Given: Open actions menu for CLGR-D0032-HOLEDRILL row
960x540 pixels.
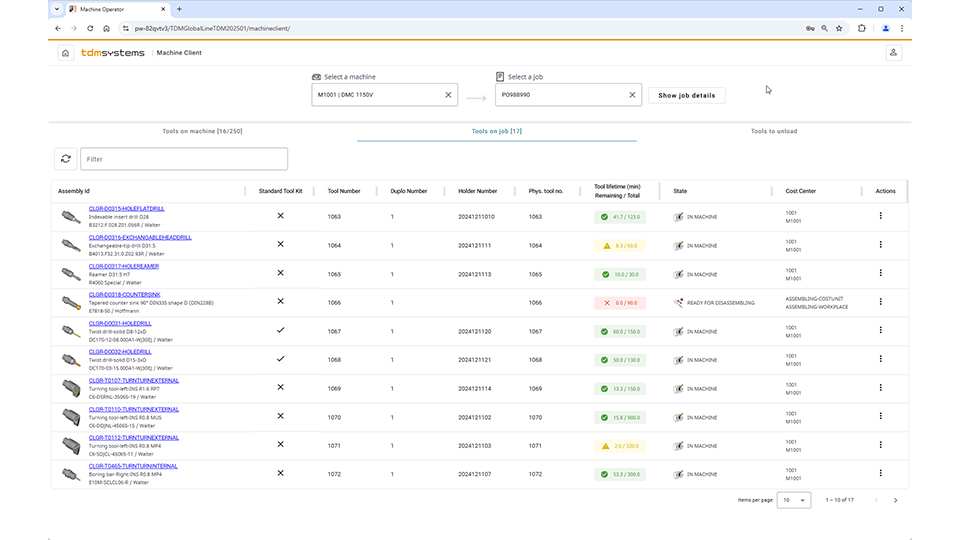Looking at the screenshot, I should [880, 359].
